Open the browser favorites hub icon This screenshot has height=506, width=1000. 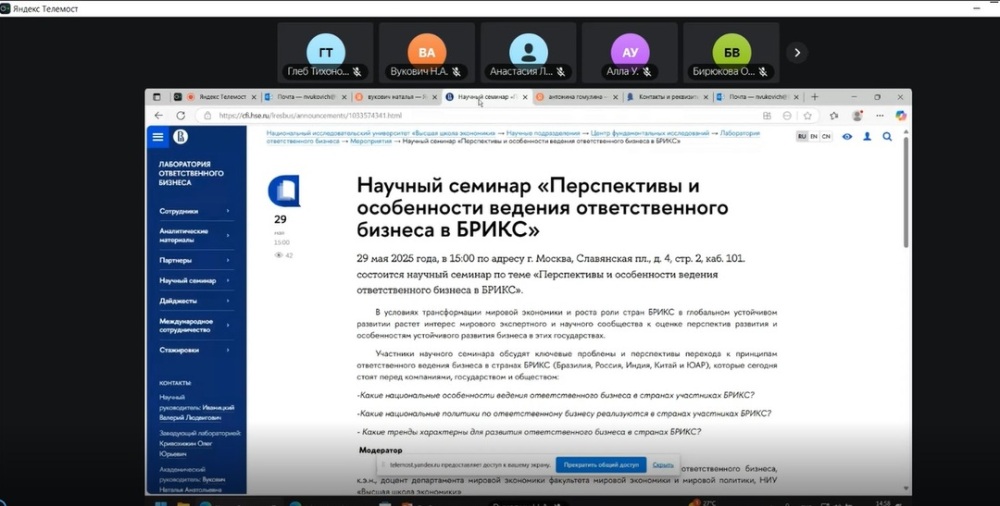pos(834,116)
